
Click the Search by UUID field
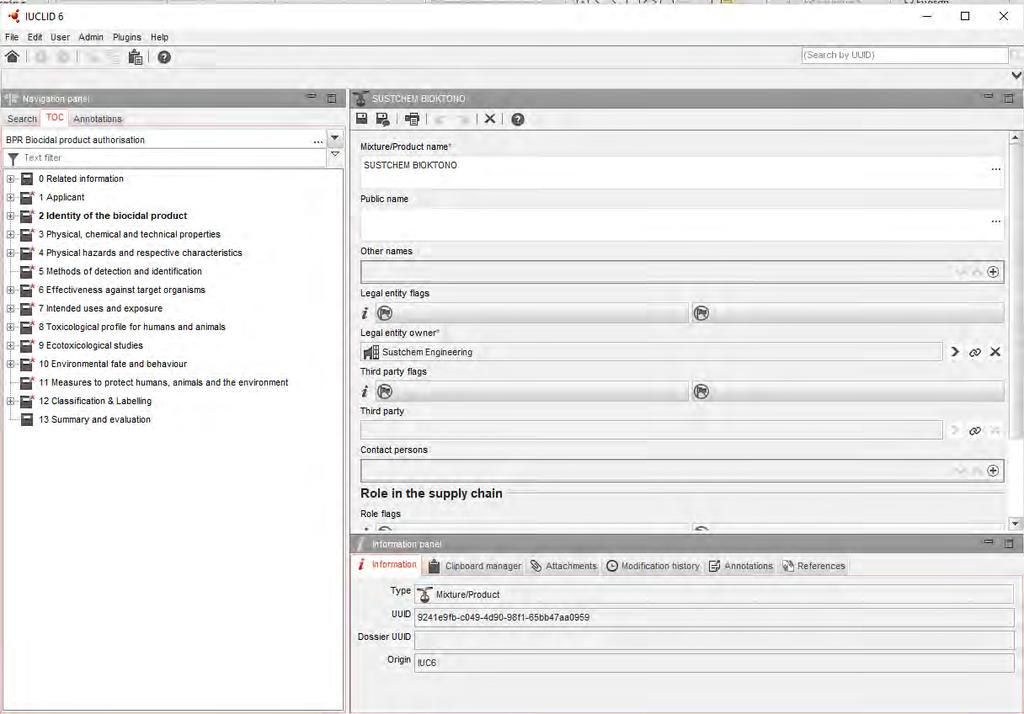point(904,56)
